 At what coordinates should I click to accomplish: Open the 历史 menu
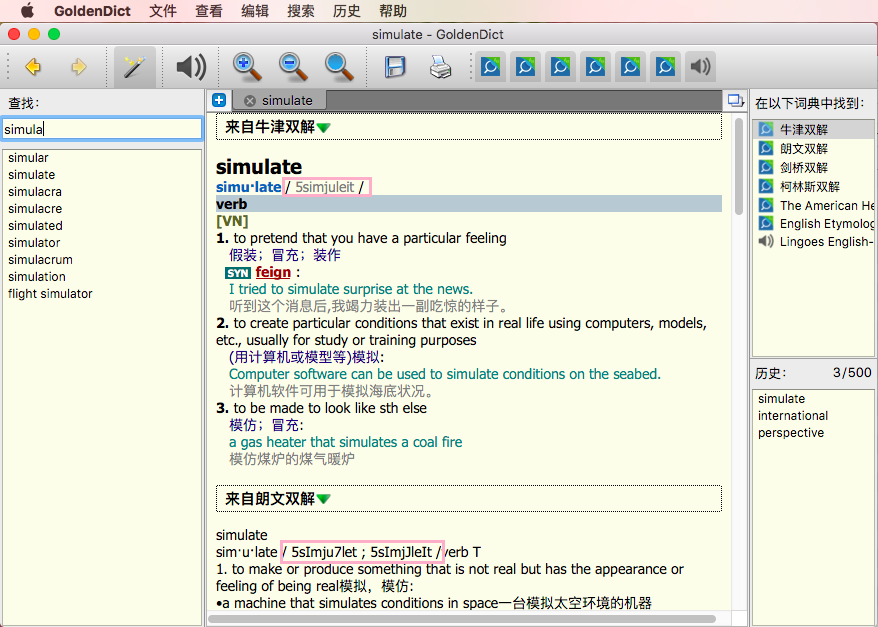coord(347,11)
